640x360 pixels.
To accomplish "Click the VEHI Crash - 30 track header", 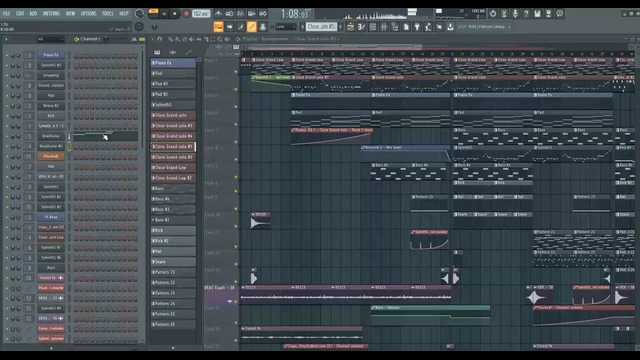I will [221, 295].
